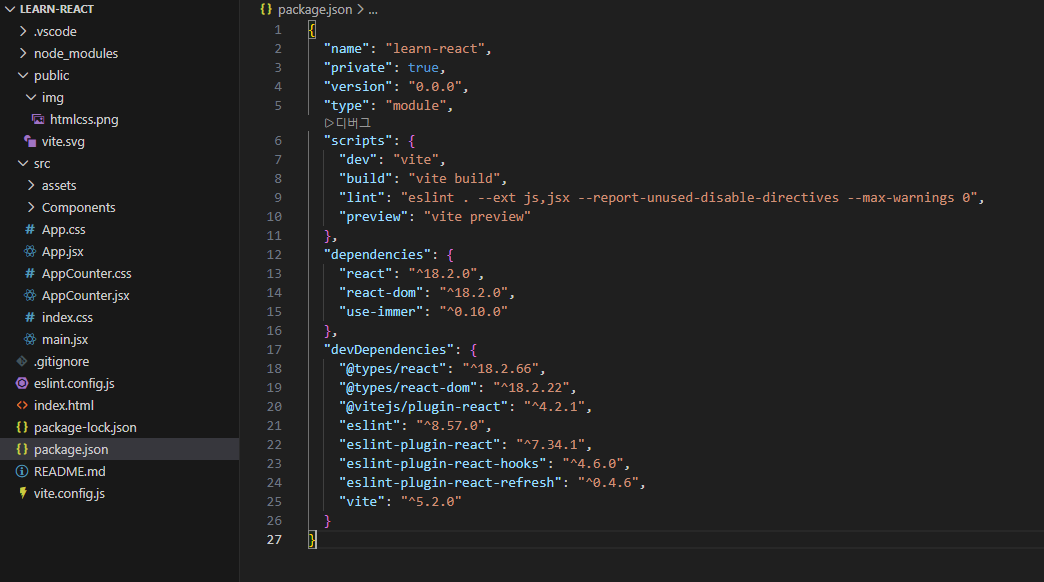1044x582 pixels.
Task: Expand the Components folder chevron
Action: tap(31, 207)
